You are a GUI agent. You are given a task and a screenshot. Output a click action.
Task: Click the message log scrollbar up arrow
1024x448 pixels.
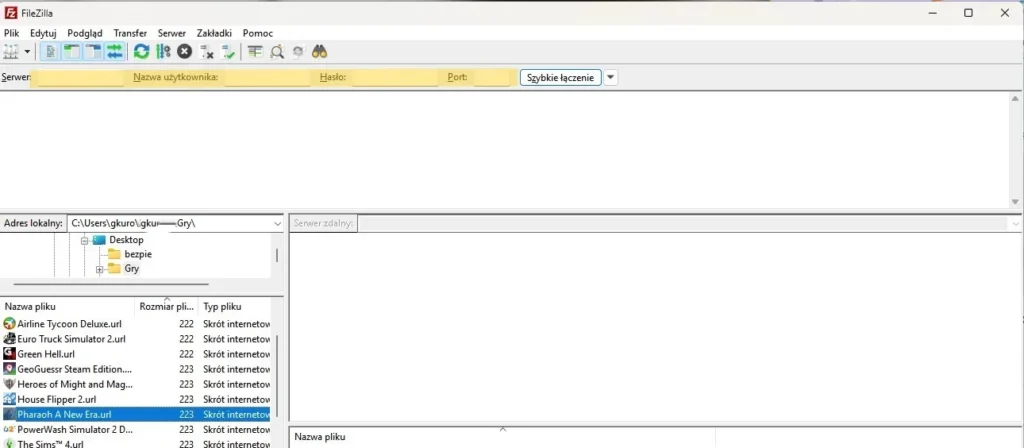pos(1015,99)
